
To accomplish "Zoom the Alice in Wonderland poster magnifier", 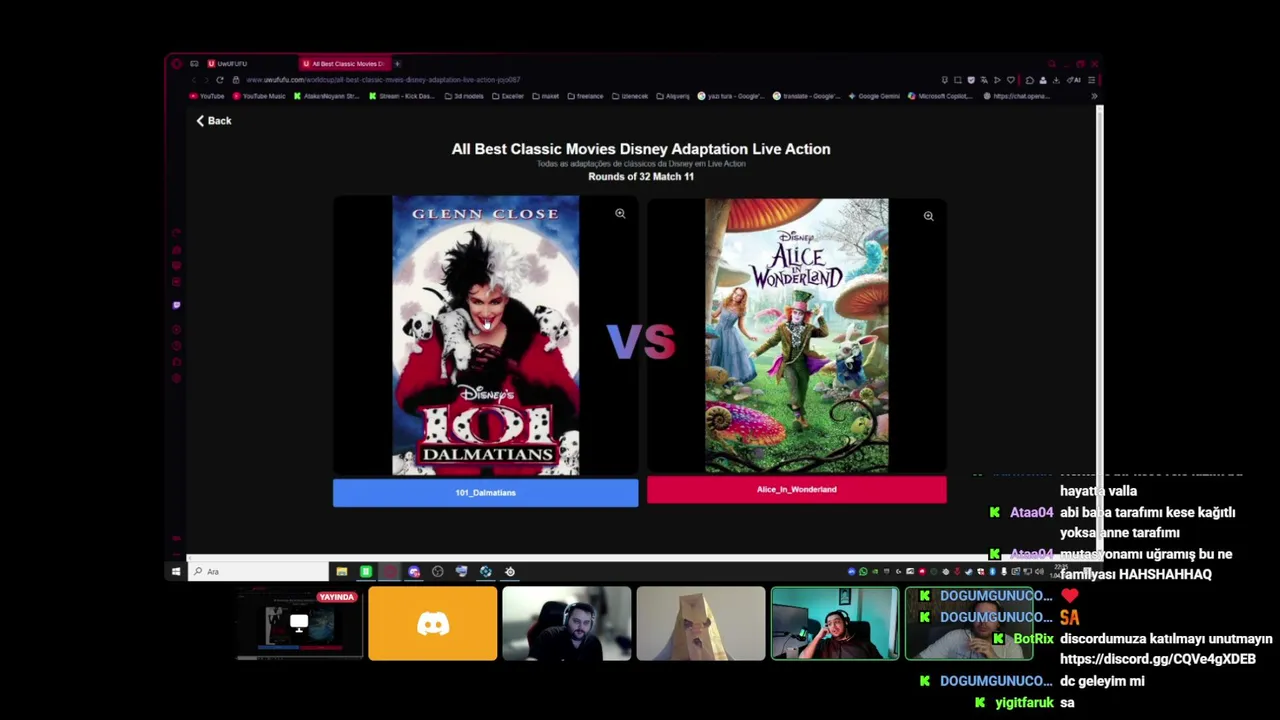I will click(x=928, y=216).
